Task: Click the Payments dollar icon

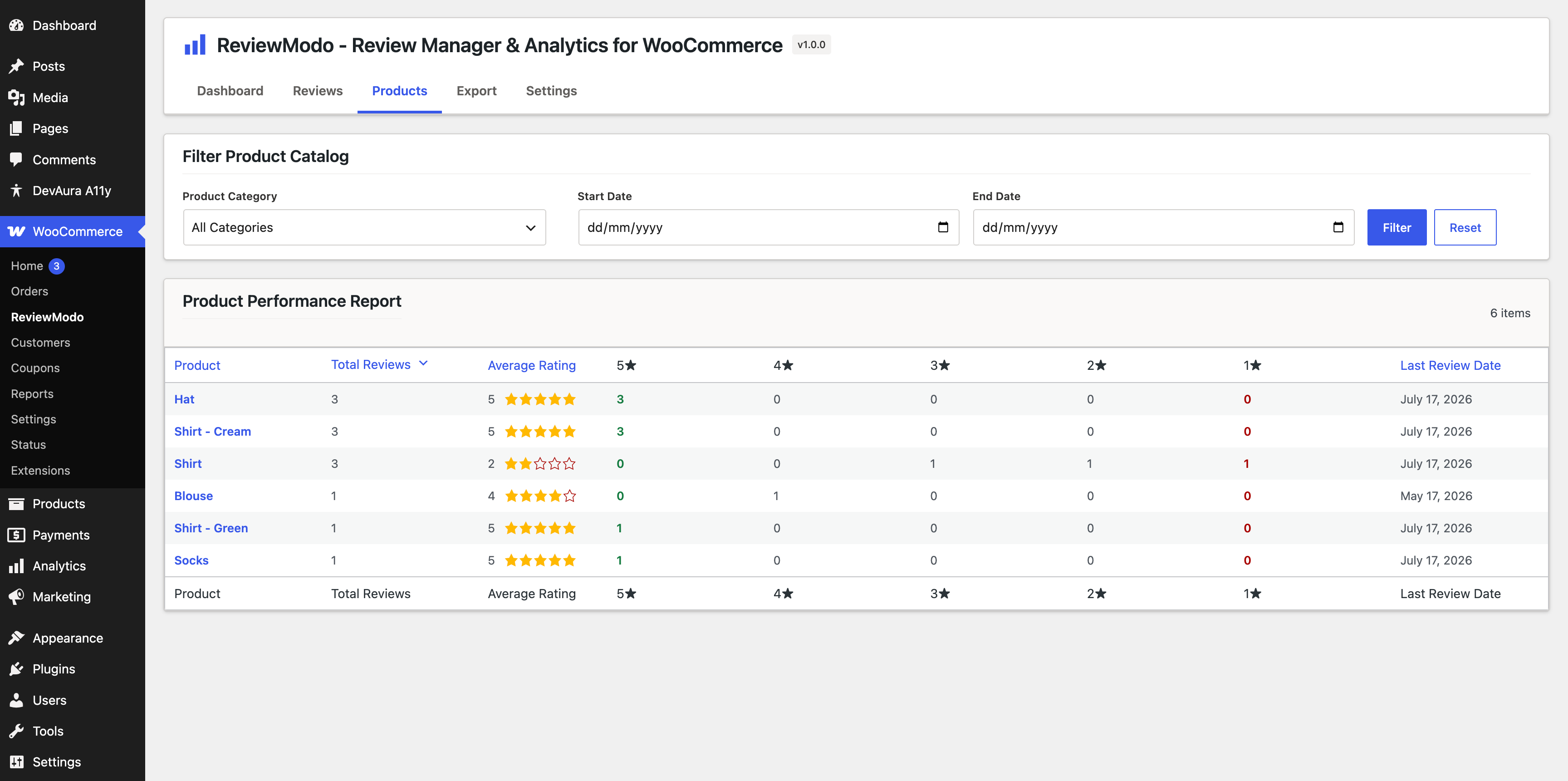Action: tap(16, 535)
